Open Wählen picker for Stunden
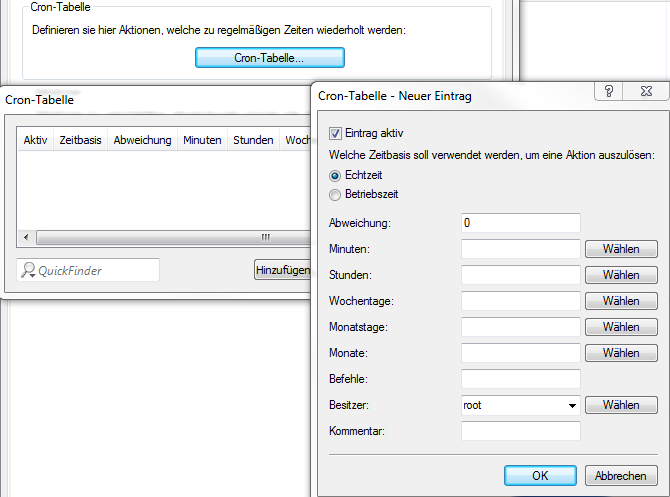Viewport: 670px width, 497px height. (x=621, y=275)
